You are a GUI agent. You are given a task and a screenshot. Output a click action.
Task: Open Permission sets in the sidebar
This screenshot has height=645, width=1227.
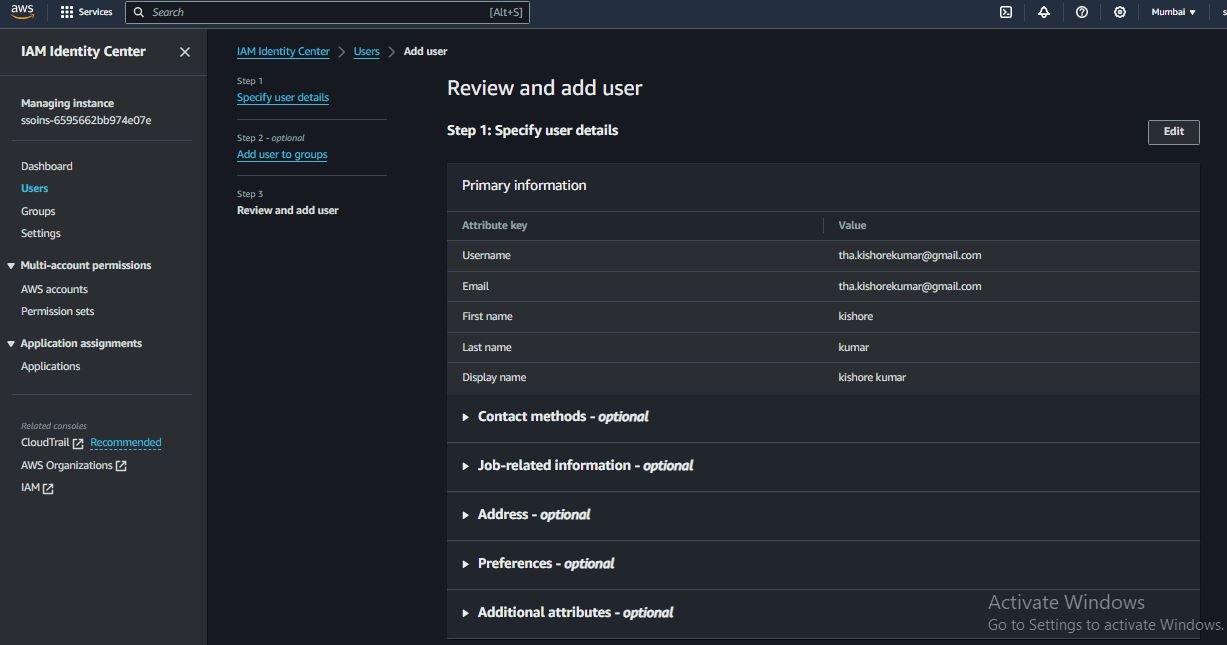coord(57,311)
